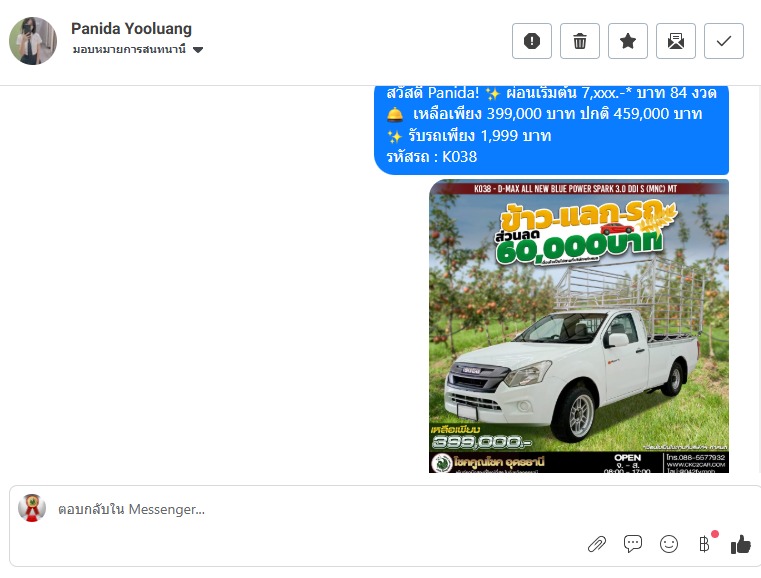Viewport: 761px width, 578px height.
Task: Expand the มอบหมายการสนทนานี้ dropdown
Action: coord(138,50)
